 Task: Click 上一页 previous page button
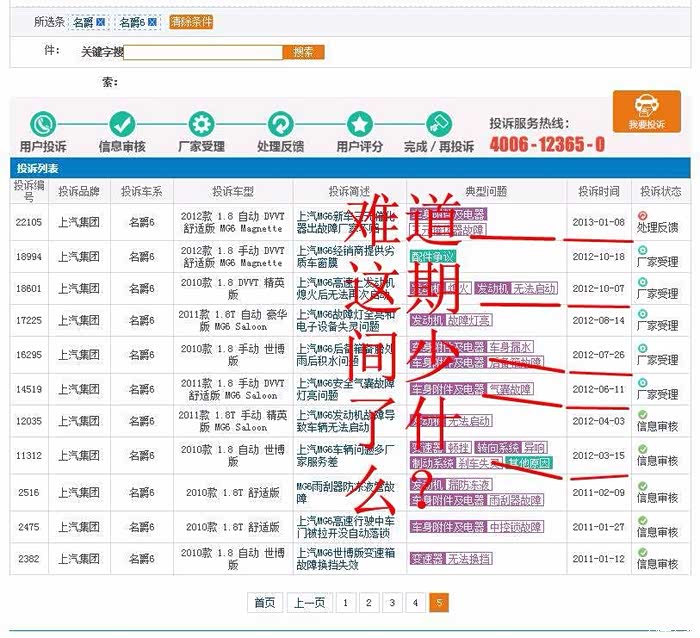(x=307, y=602)
